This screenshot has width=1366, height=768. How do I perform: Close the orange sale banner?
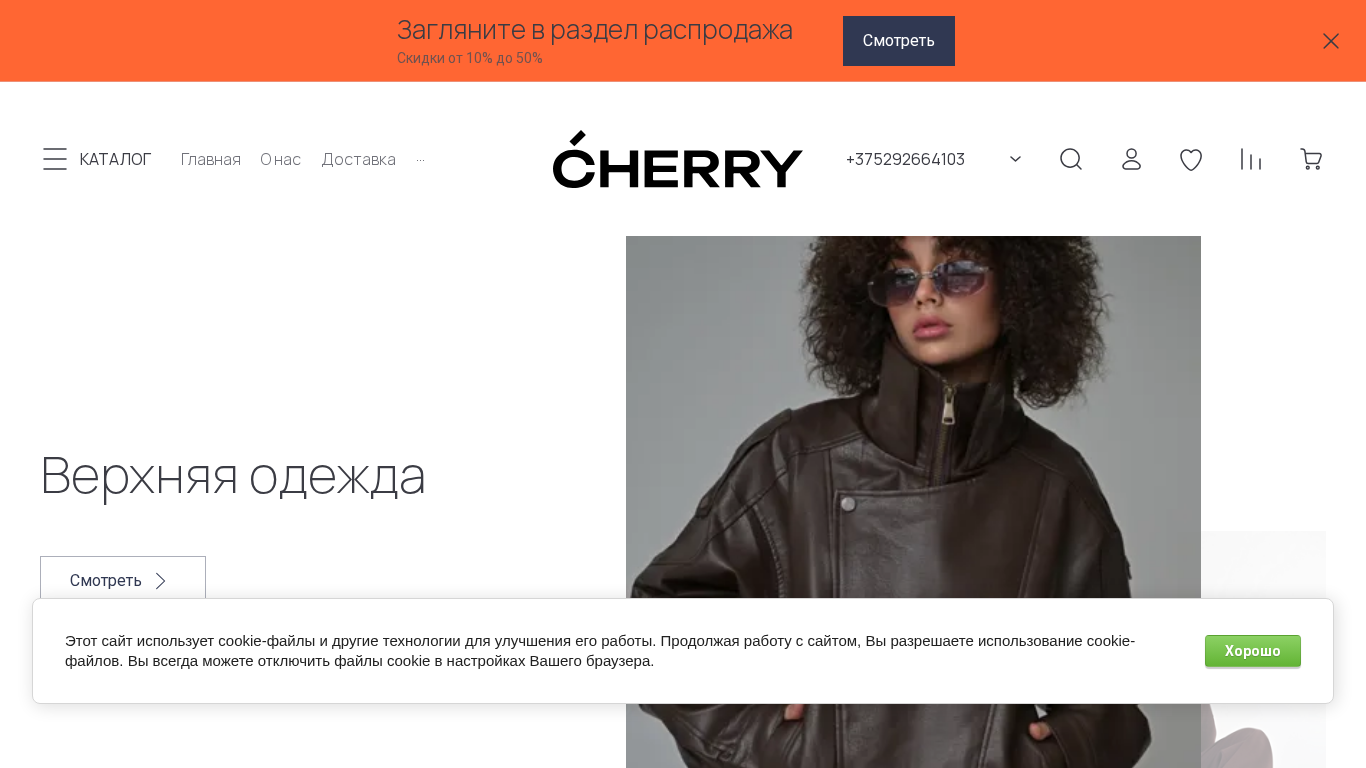click(x=1331, y=41)
